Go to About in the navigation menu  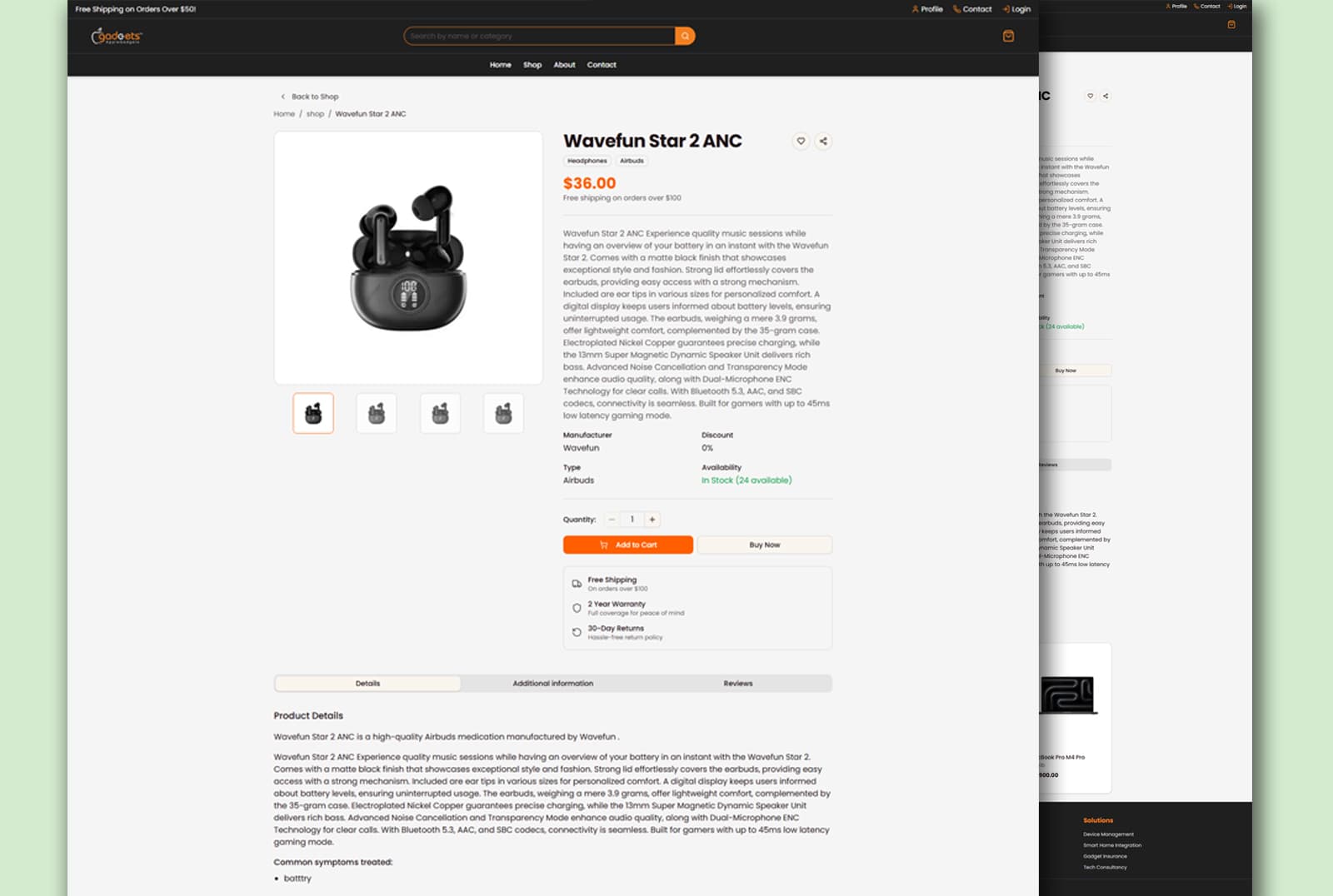tap(565, 65)
